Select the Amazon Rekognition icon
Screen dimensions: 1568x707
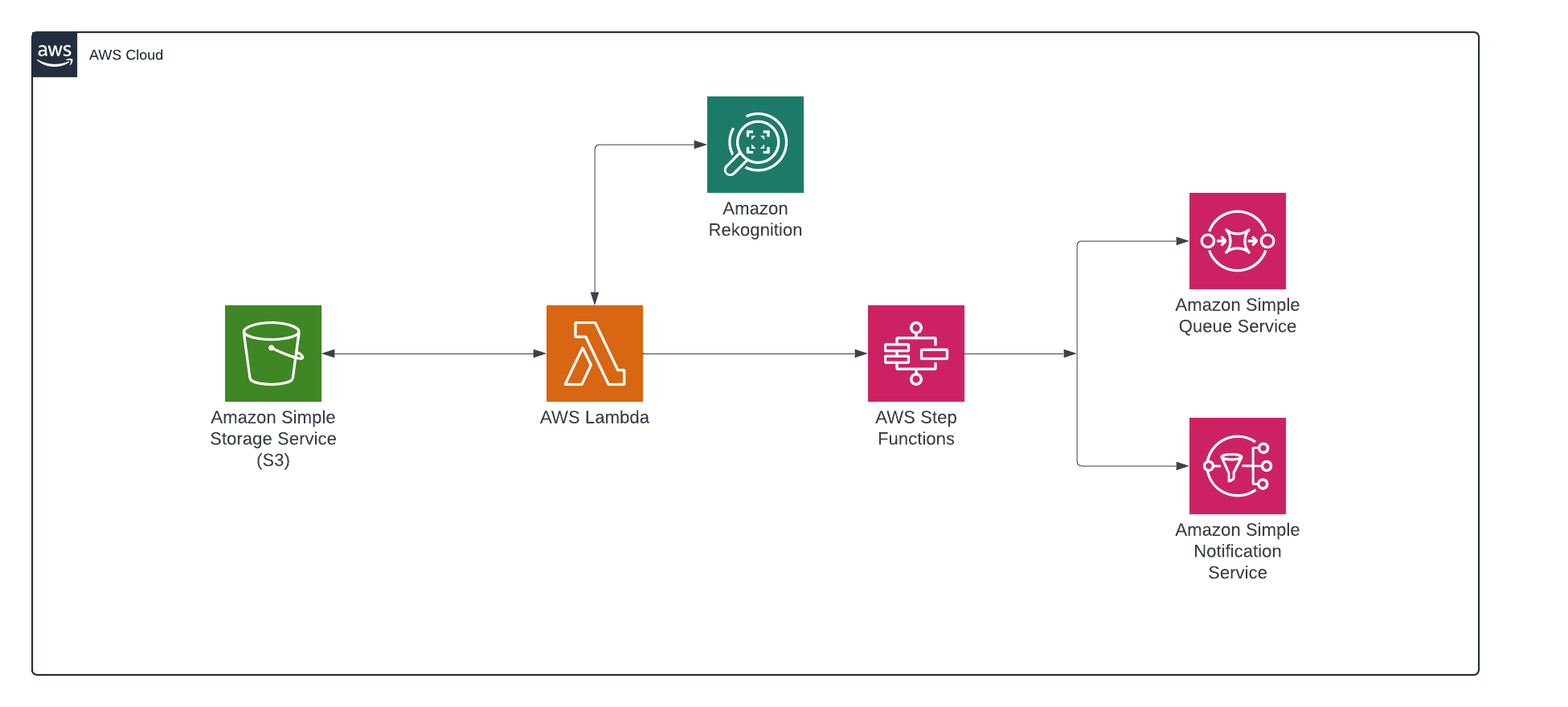755,145
